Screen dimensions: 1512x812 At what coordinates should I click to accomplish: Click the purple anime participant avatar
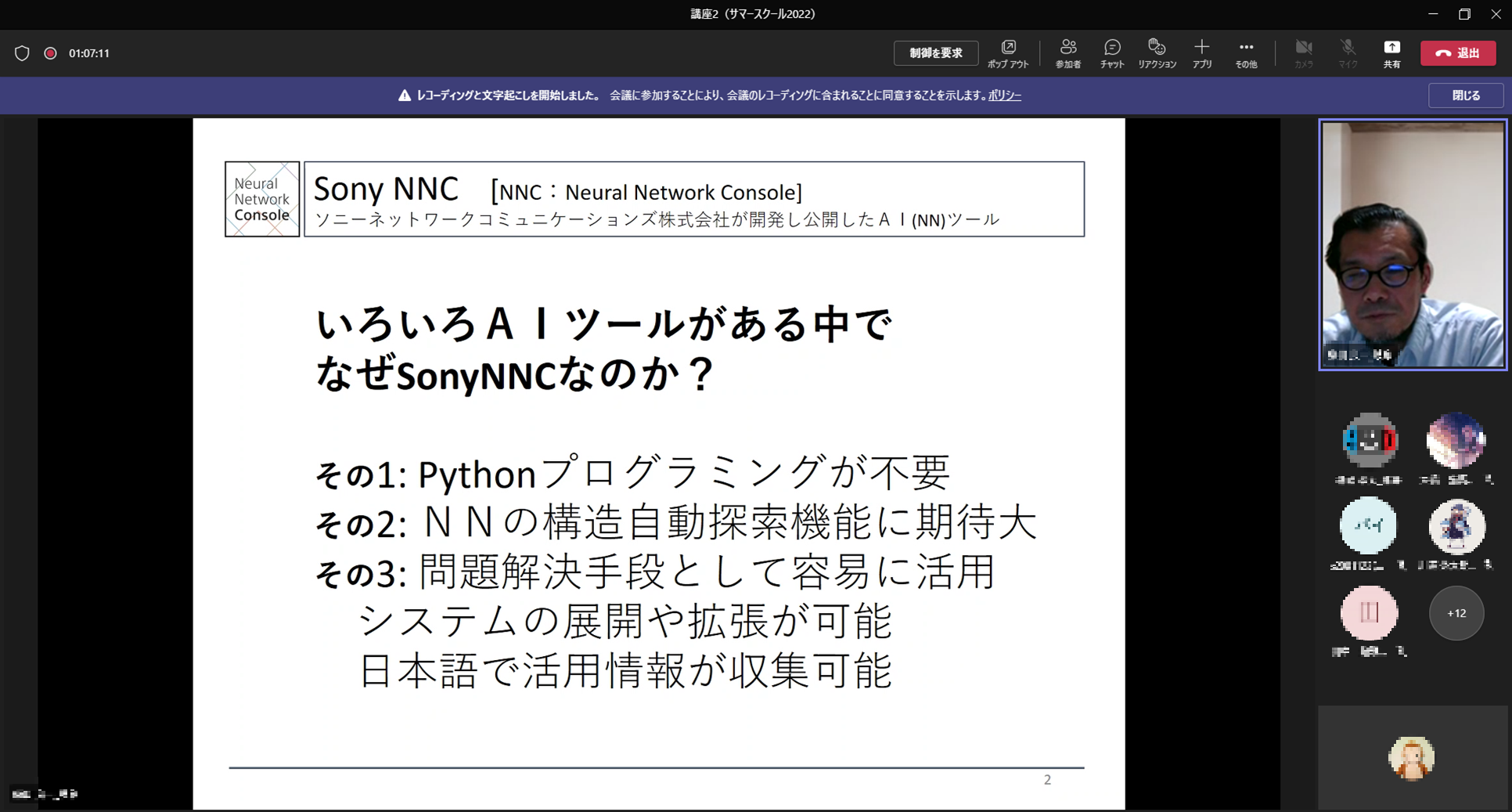point(1456,441)
